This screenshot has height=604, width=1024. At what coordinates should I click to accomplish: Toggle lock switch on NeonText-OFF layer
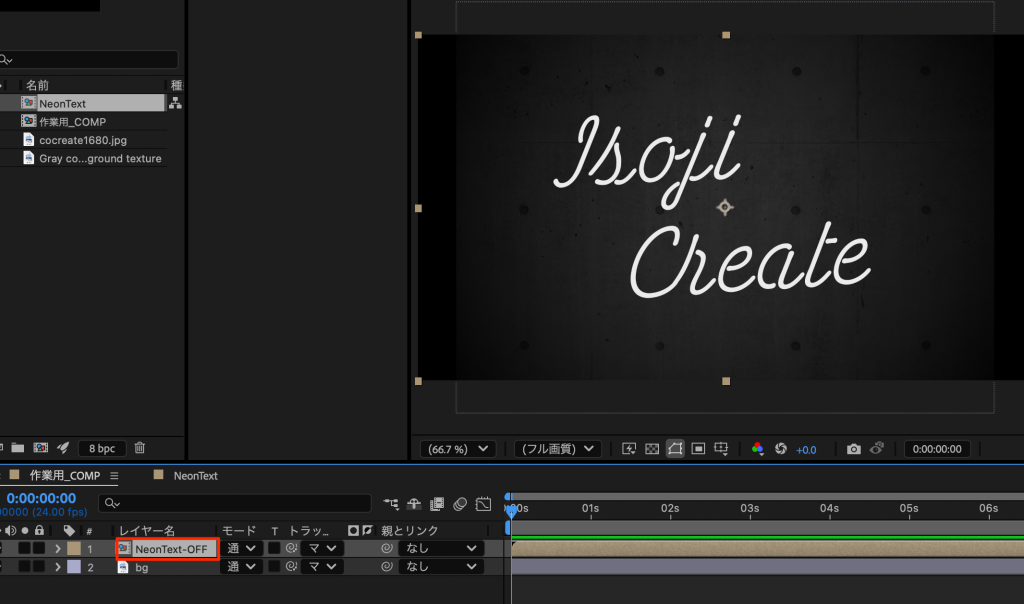click(x=39, y=548)
